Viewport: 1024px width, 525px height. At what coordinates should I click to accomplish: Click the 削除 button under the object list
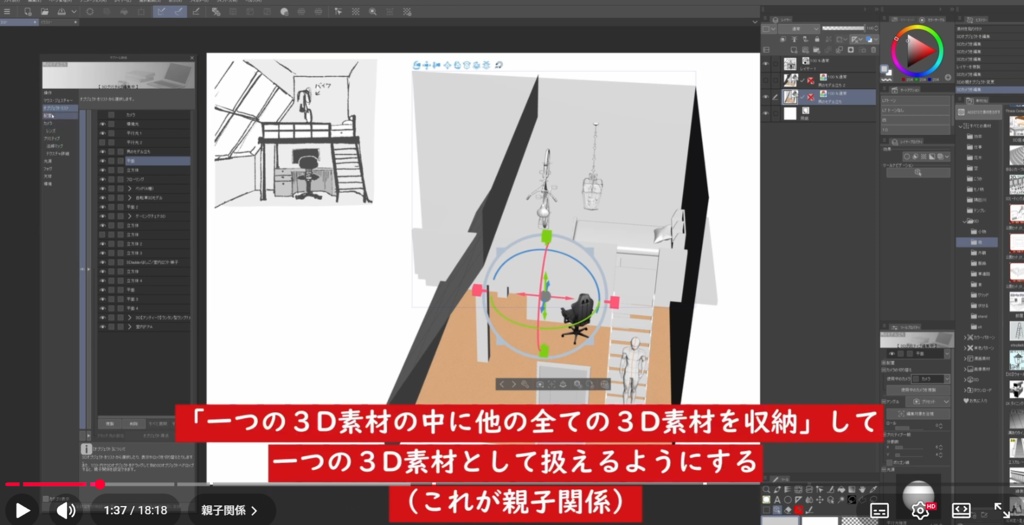tap(133, 424)
